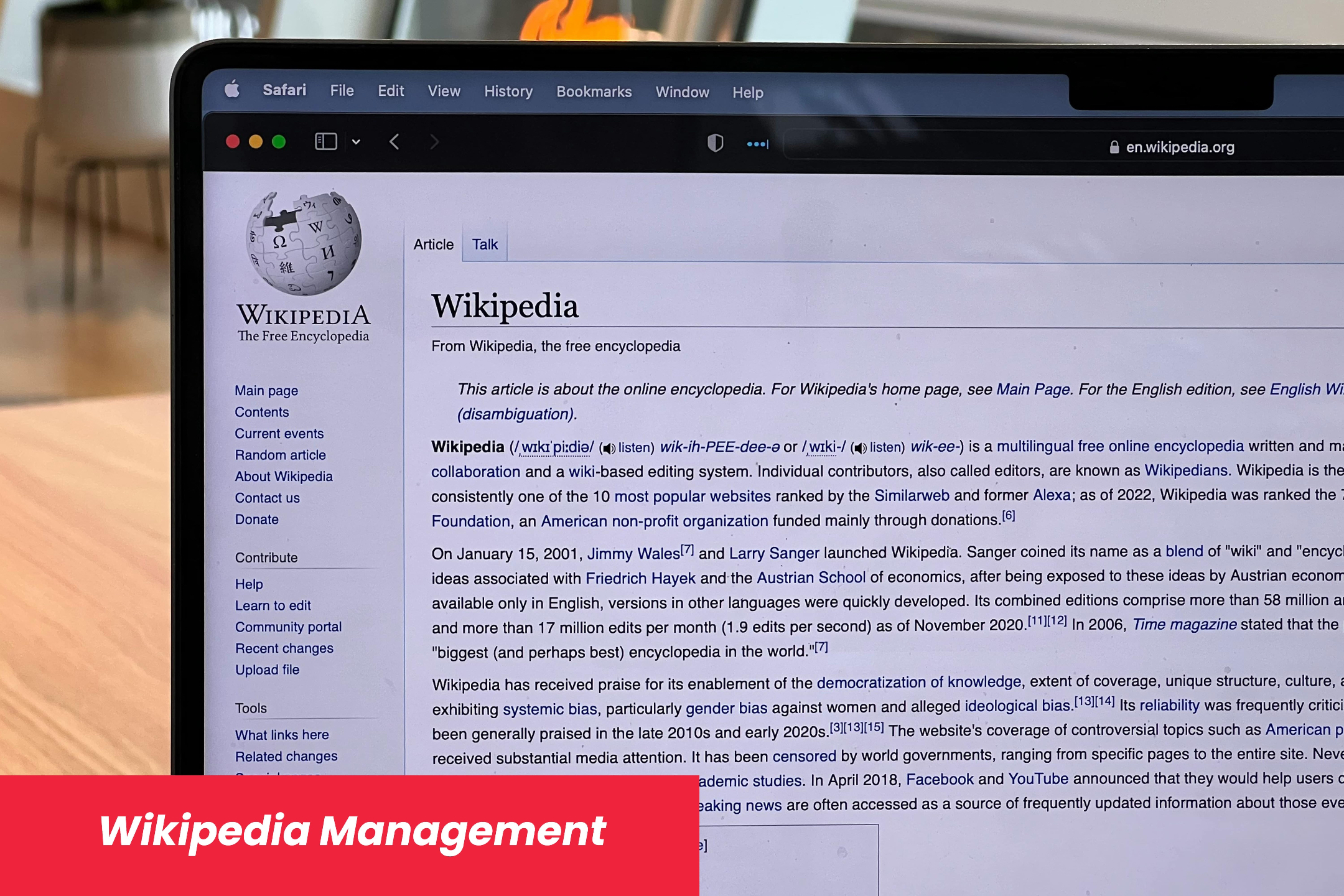The height and width of the screenshot is (896, 1344).
Task: Open the Apple menu icon
Action: pyautogui.click(x=232, y=90)
